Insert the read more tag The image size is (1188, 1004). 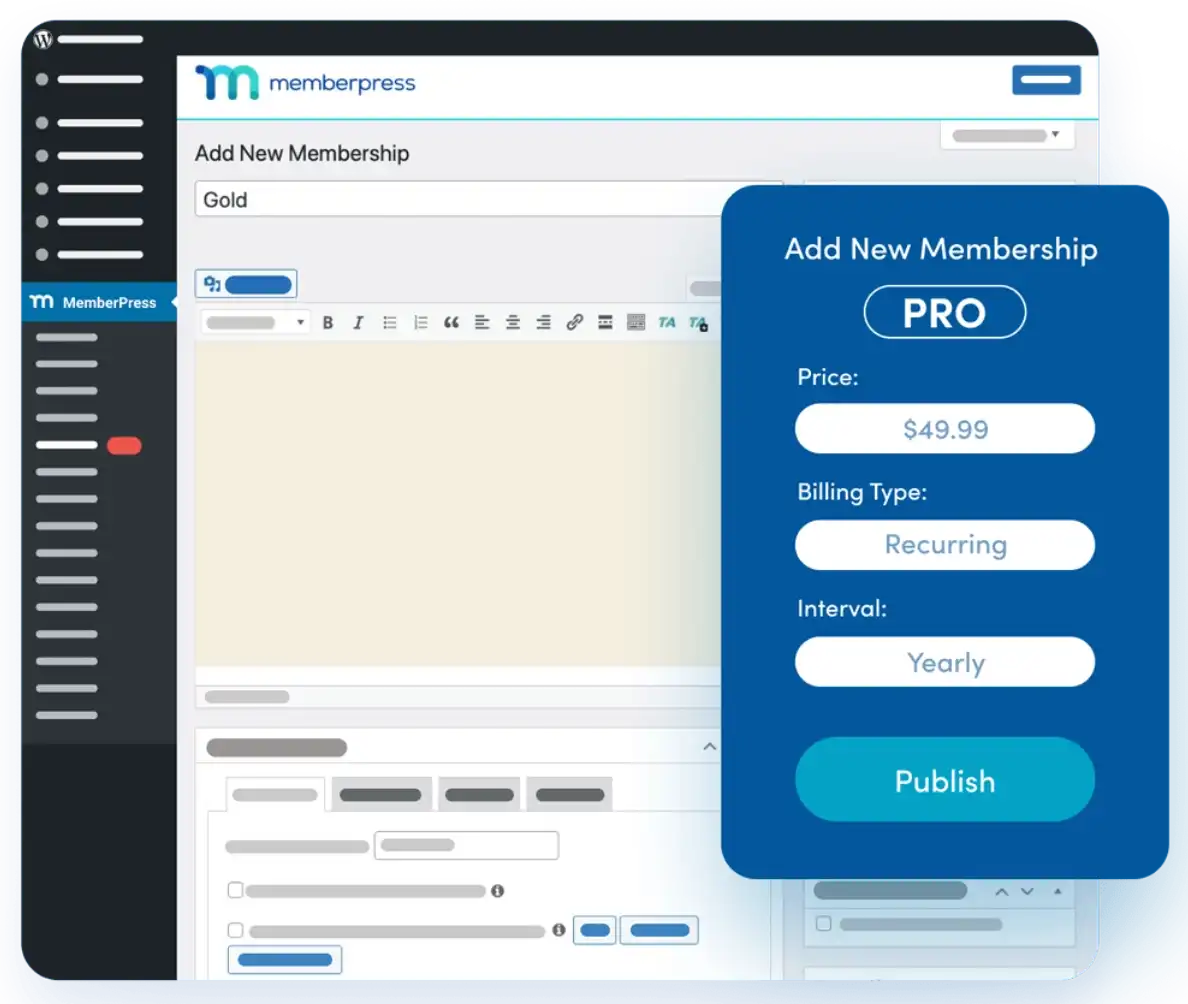click(605, 323)
